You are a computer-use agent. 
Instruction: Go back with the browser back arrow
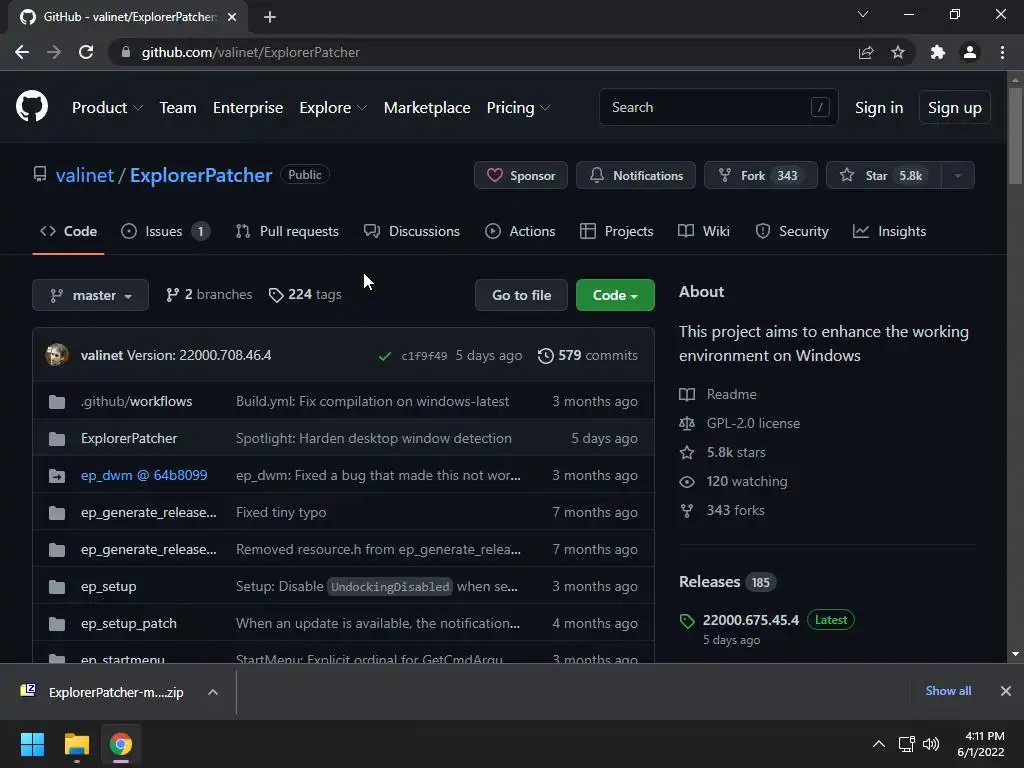pyautogui.click(x=22, y=52)
